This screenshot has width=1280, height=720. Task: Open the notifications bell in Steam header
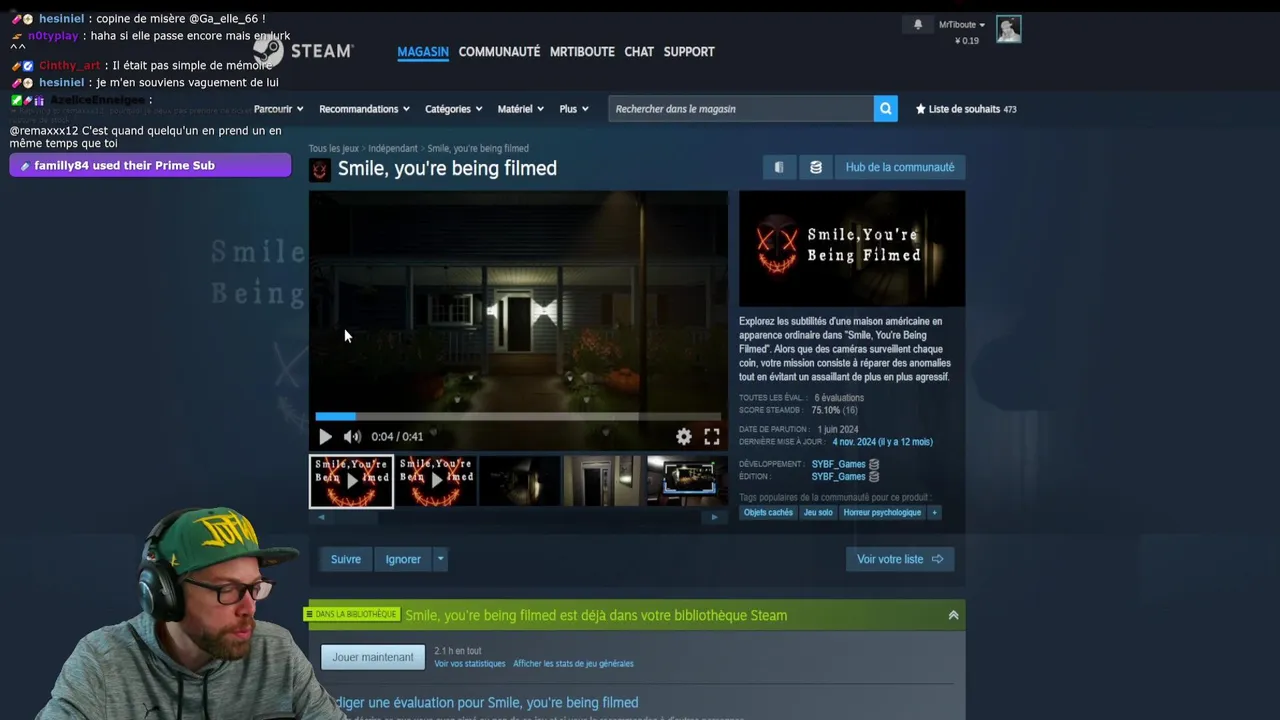(x=918, y=25)
